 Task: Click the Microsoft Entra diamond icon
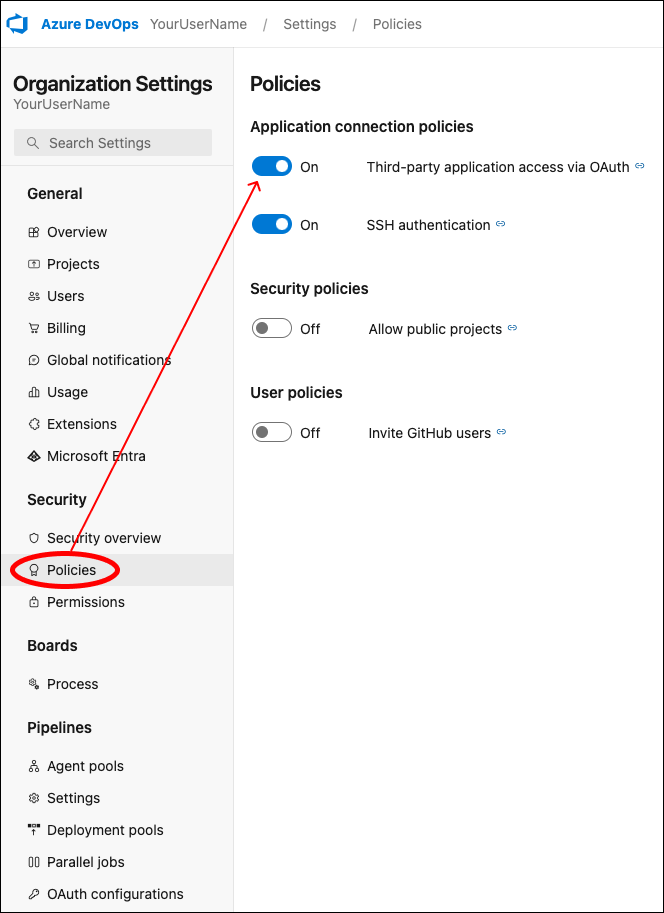click(34, 456)
